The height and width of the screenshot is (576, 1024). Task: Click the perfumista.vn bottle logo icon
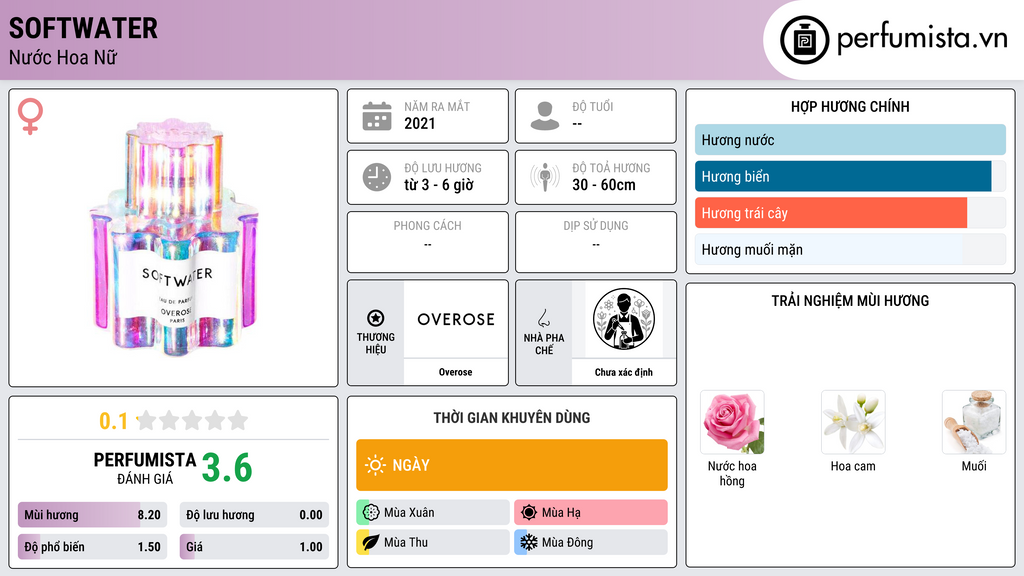coord(804,40)
